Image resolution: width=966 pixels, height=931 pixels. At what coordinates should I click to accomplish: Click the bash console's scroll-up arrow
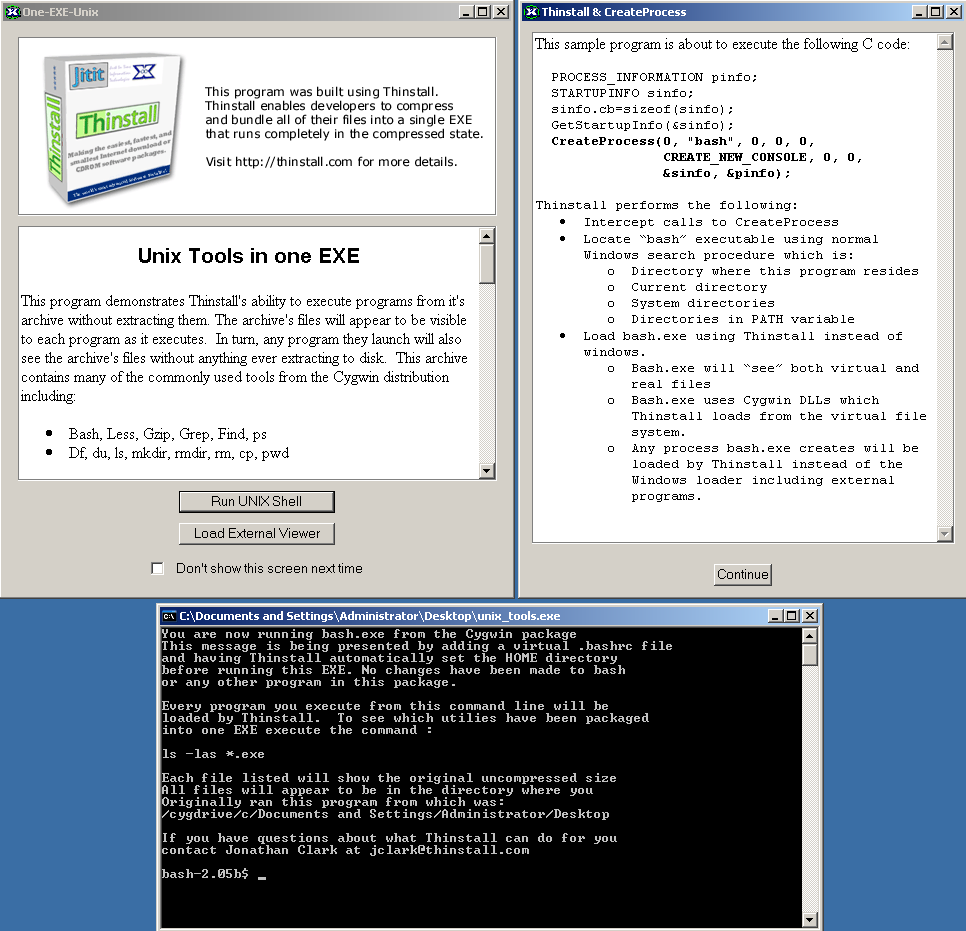coord(810,635)
